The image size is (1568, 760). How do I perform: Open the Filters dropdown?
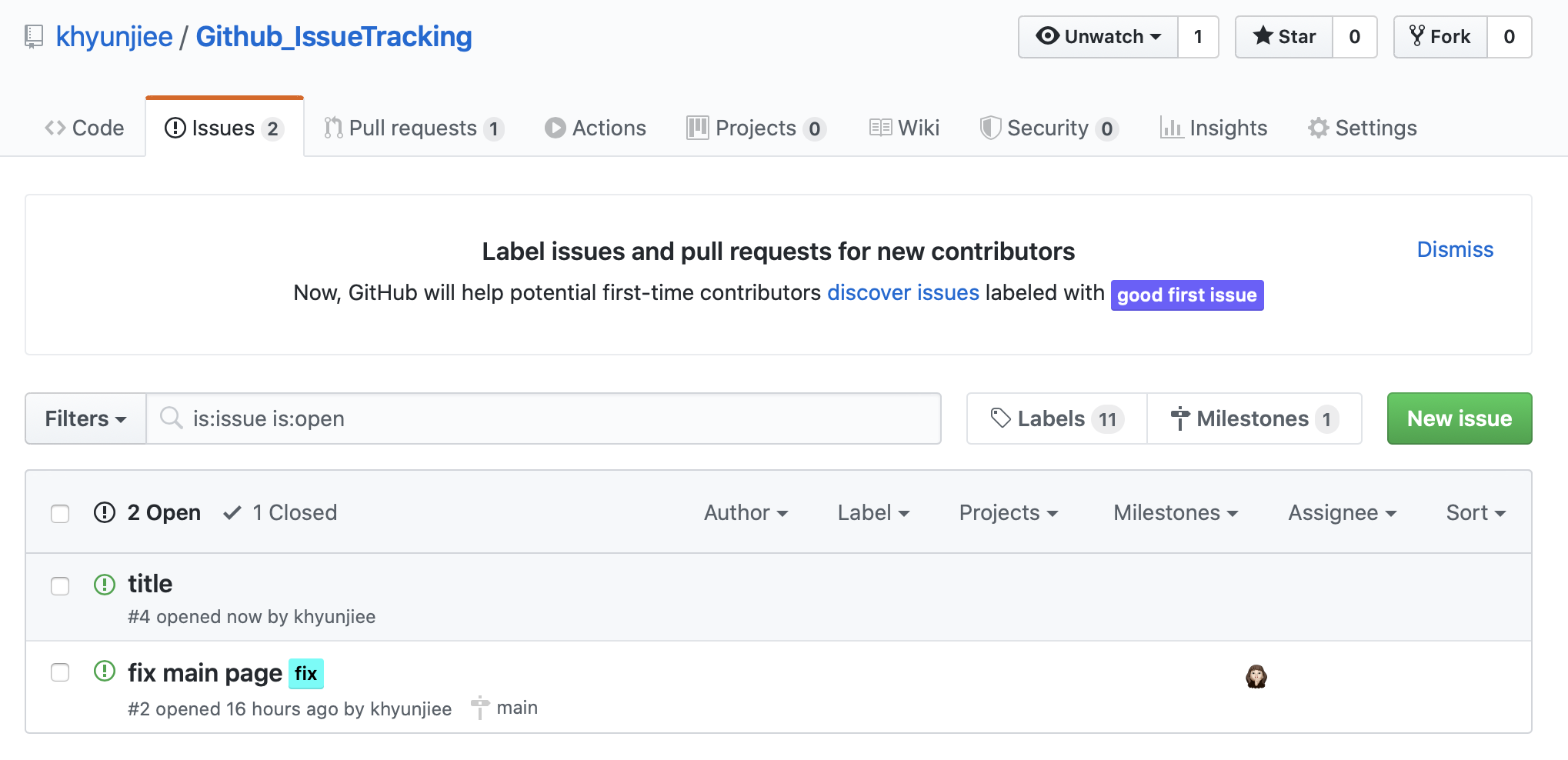pyautogui.click(x=85, y=418)
